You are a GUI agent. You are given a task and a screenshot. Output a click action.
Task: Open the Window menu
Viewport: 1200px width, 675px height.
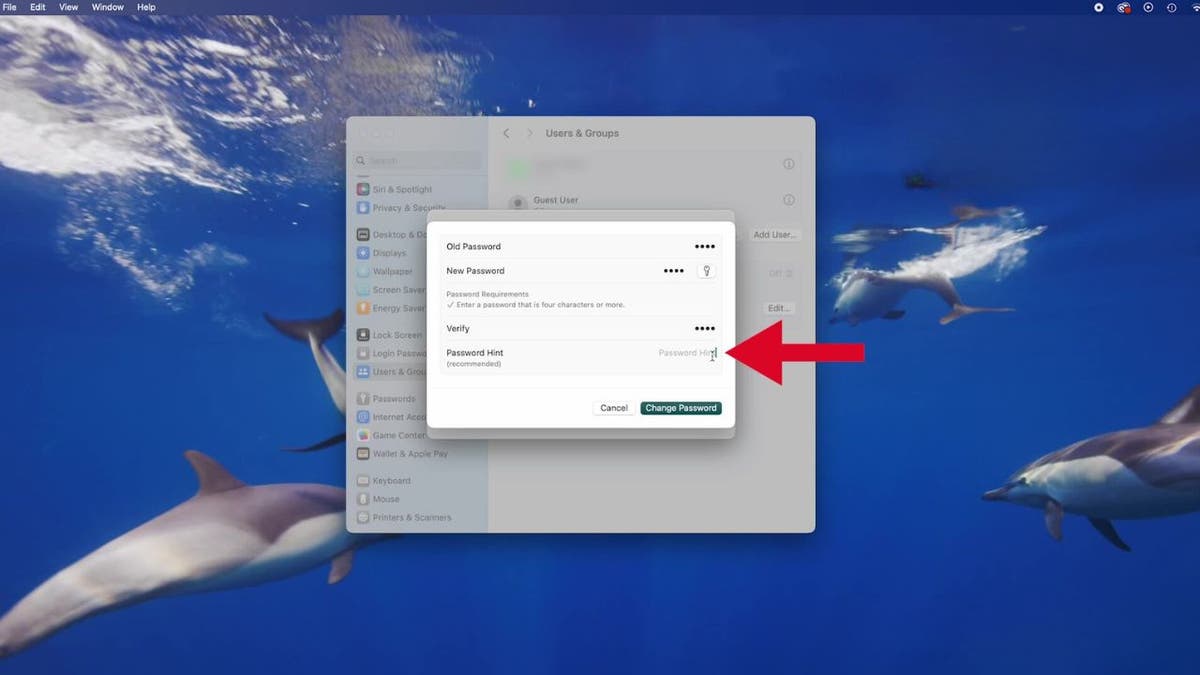pos(108,7)
